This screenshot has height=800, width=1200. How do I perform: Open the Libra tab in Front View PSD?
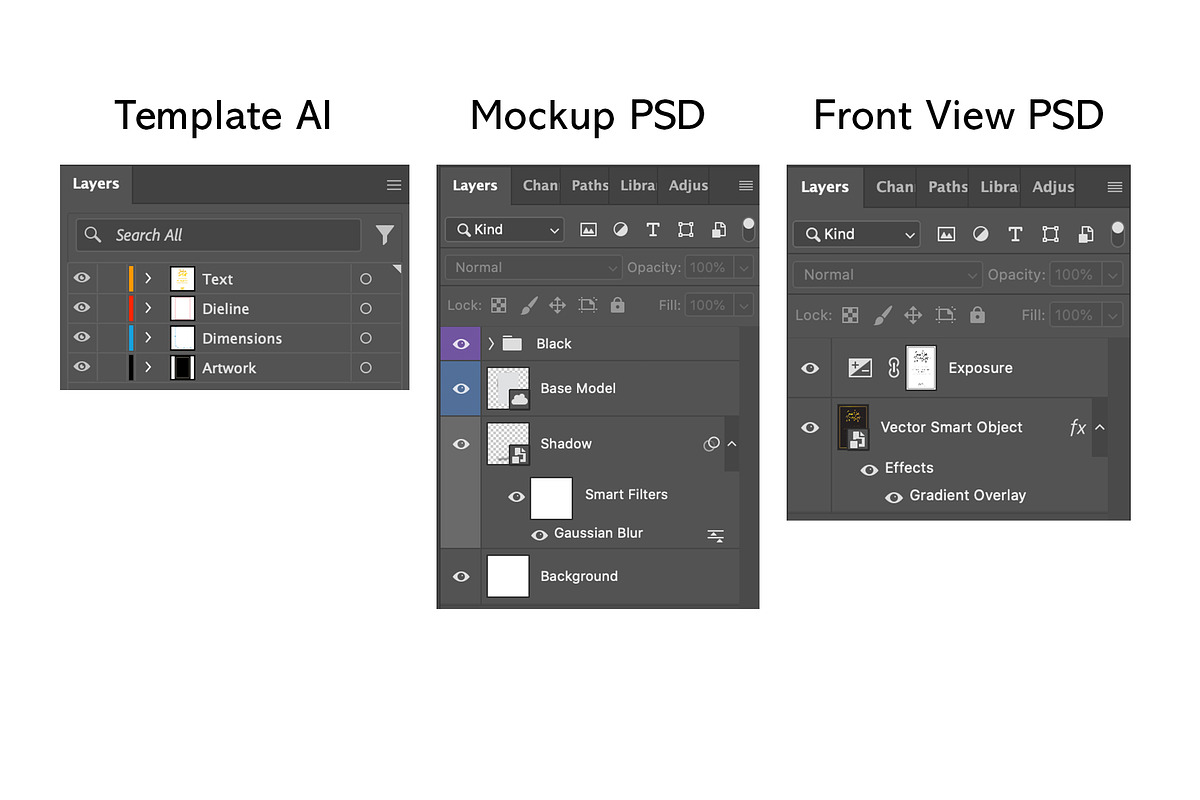coord(999,187)
